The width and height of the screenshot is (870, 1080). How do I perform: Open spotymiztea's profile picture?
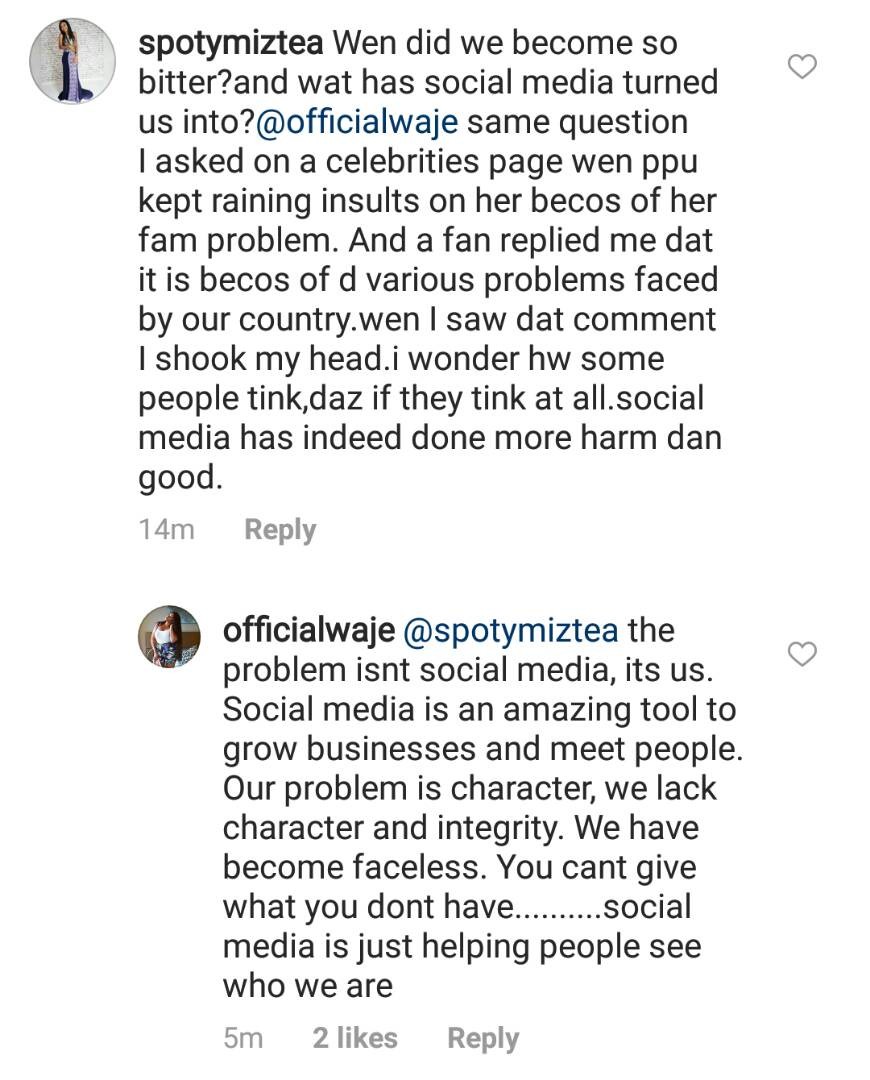tap(73, 60)
